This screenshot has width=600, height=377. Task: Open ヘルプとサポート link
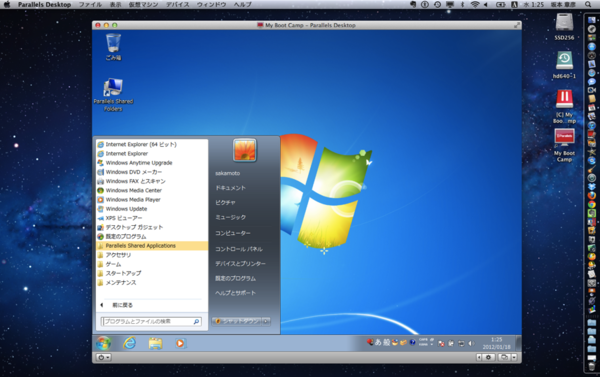pos(235,293)
